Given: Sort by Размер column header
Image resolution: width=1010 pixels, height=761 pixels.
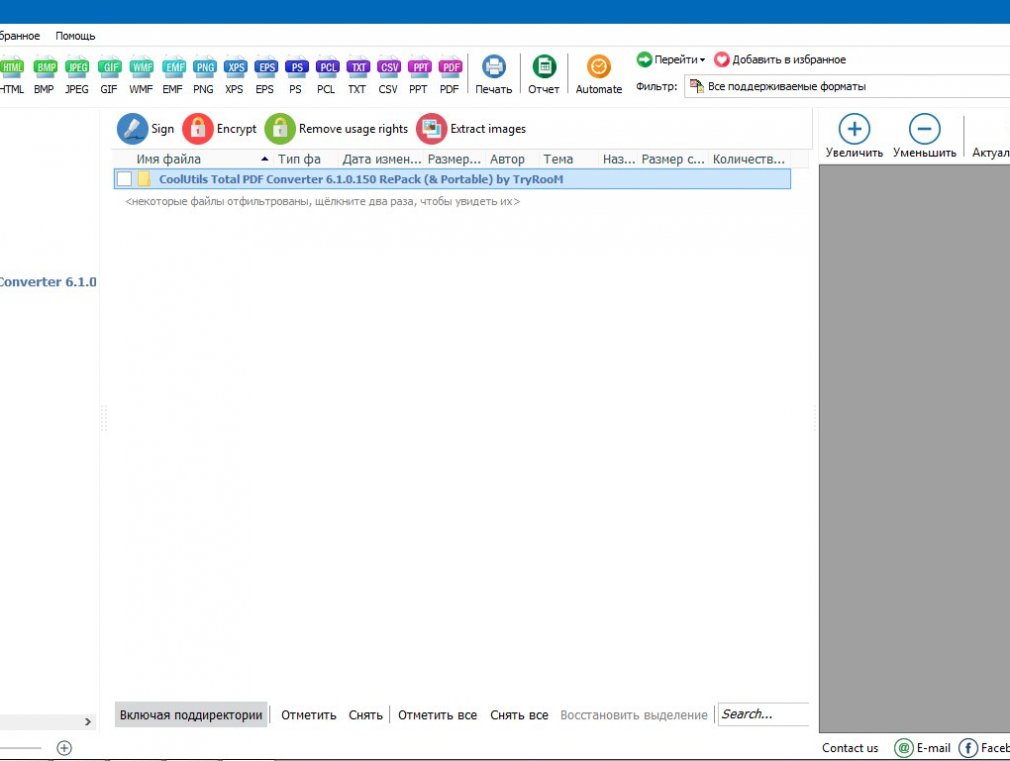Looking at the screenshot, I should point(454,159).
